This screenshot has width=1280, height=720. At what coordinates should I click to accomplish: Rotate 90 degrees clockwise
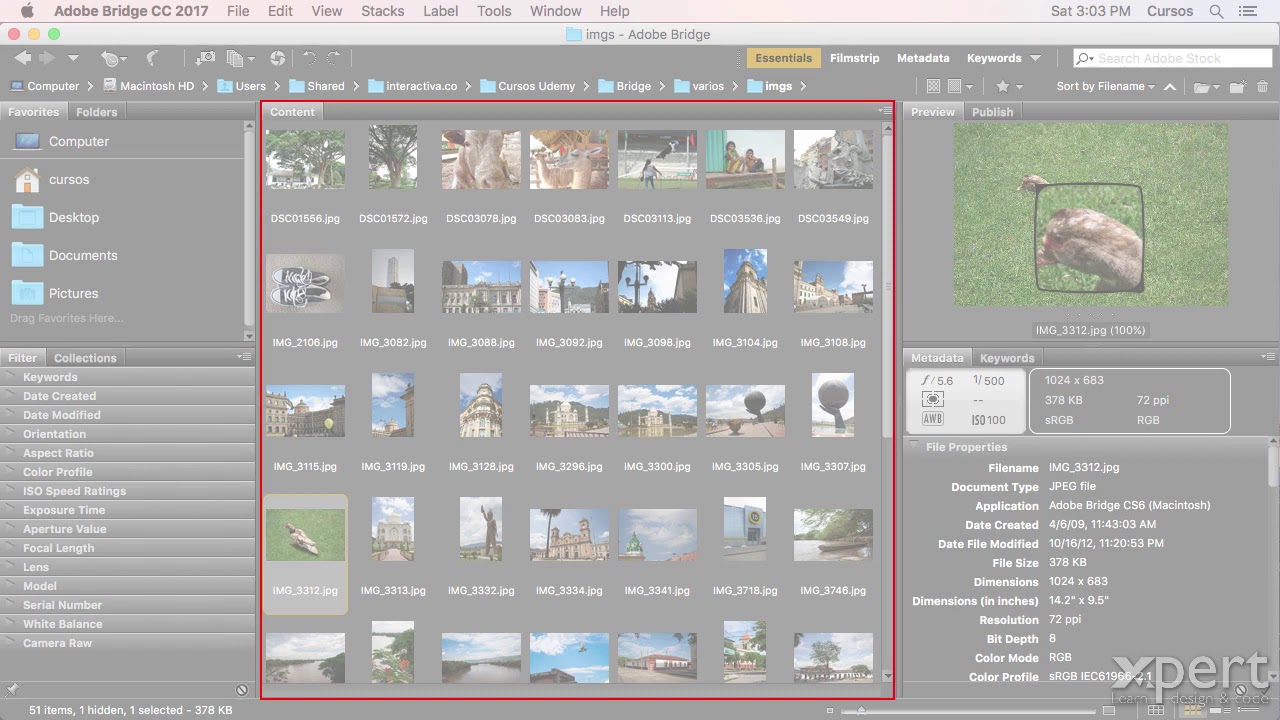click(333, 59)
